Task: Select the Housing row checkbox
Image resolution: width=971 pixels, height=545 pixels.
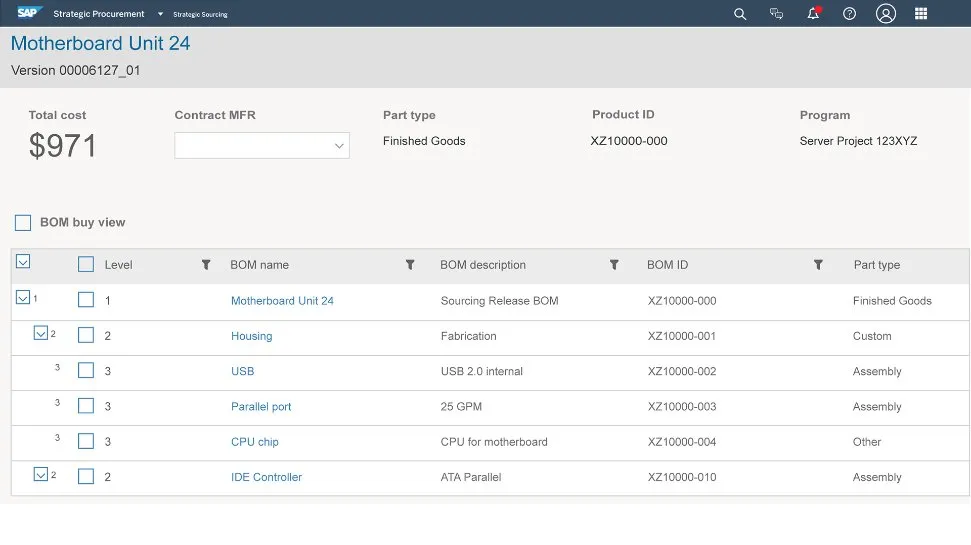Action: click(86, 336)
